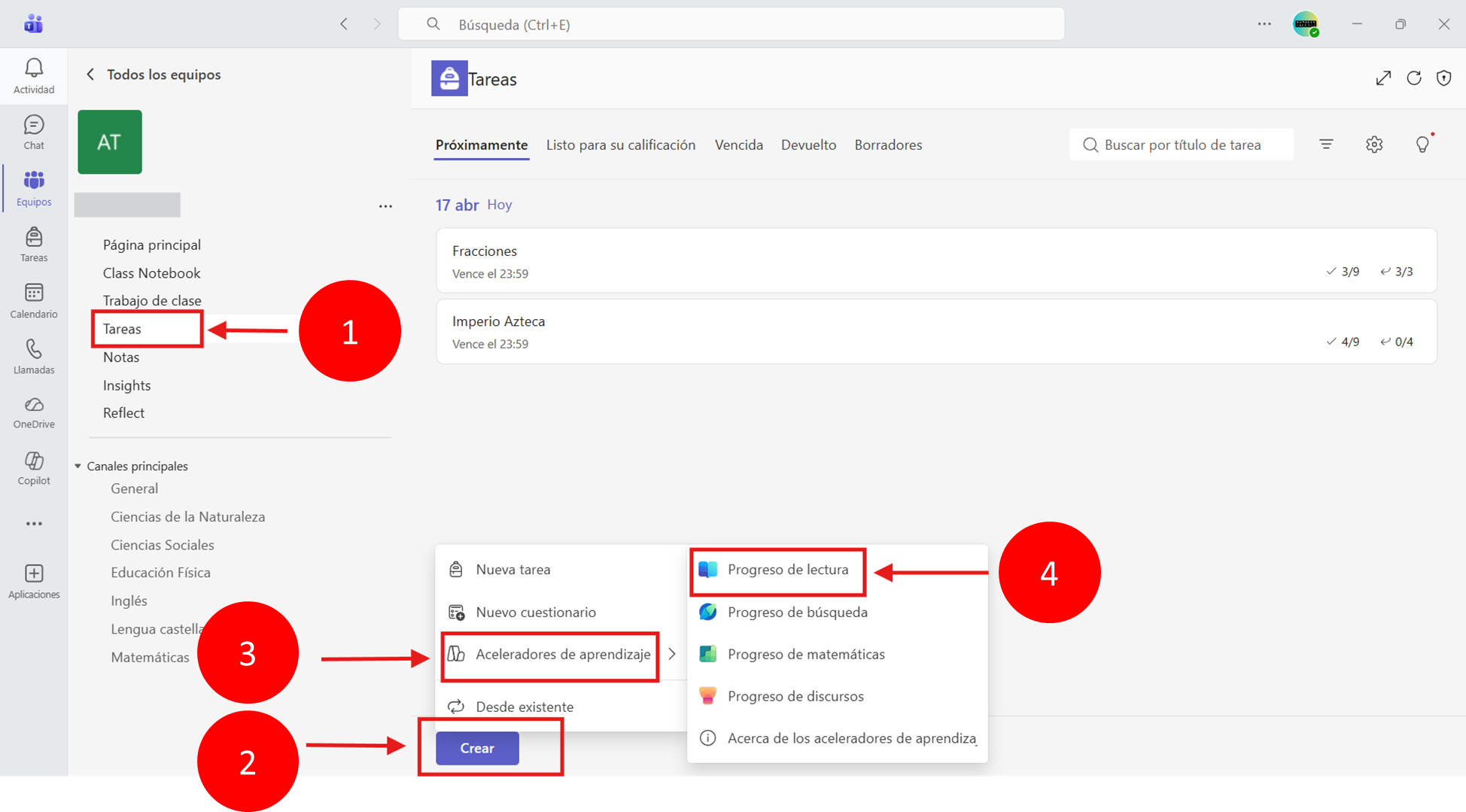Open Insights in team menu

pyautogui.click(x=127, y=385)
